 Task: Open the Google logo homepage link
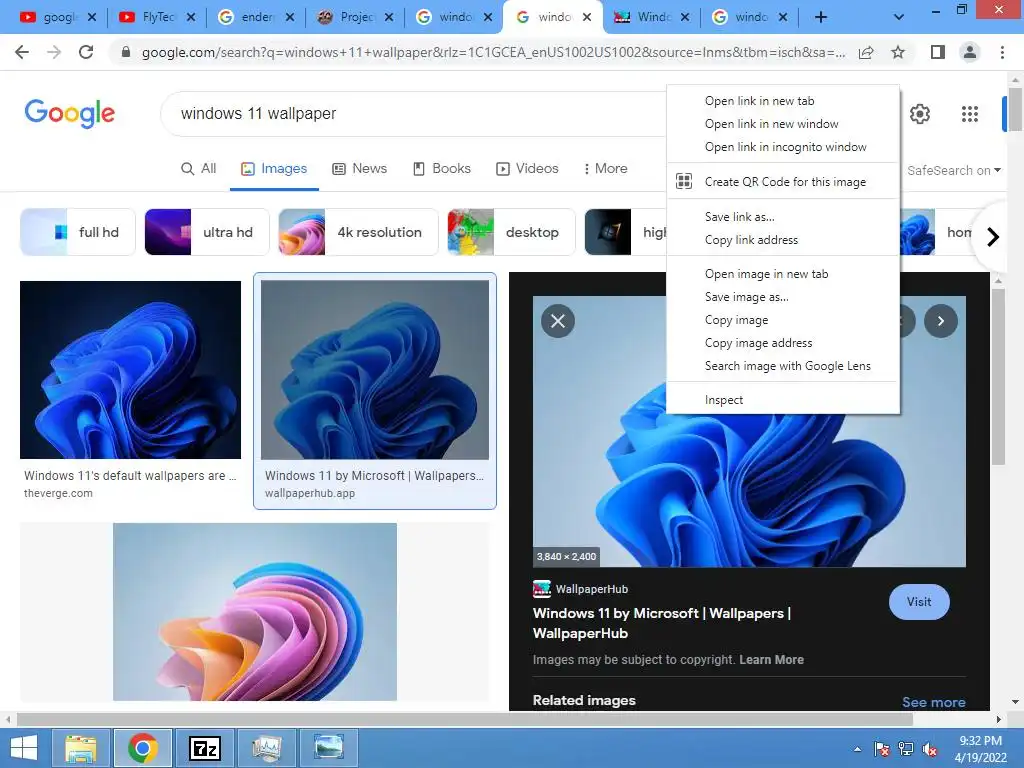pos(70,114)
